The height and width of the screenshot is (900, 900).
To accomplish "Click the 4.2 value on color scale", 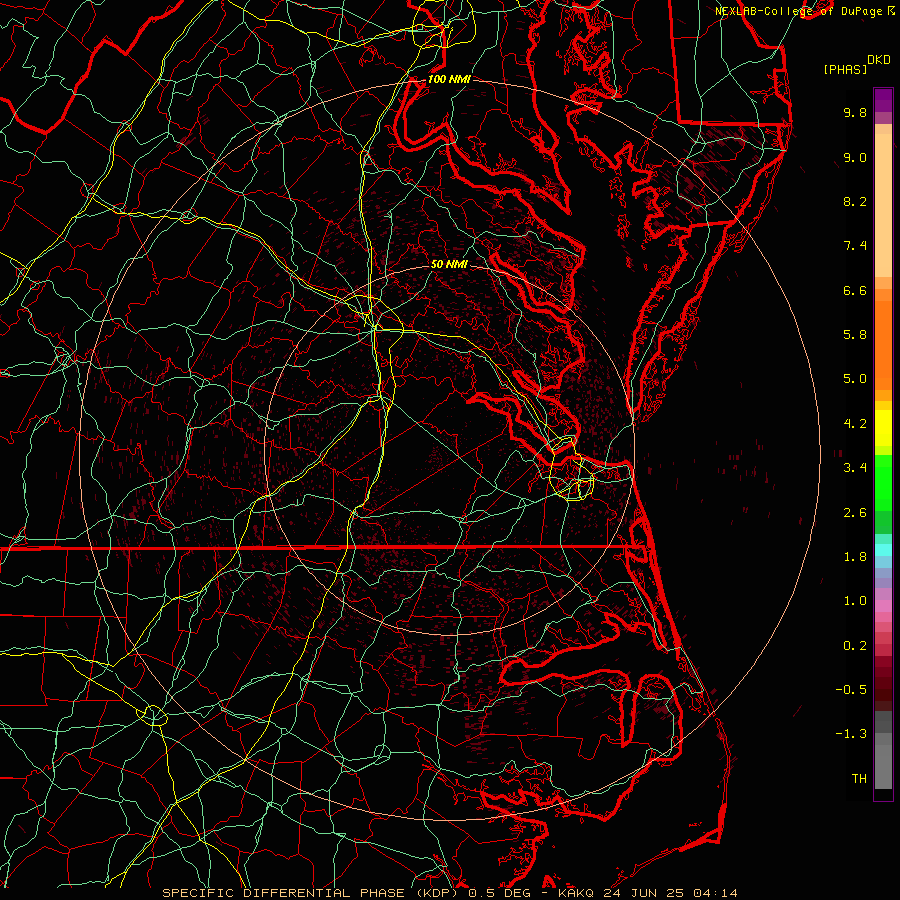I will click(x=855, y=424).
